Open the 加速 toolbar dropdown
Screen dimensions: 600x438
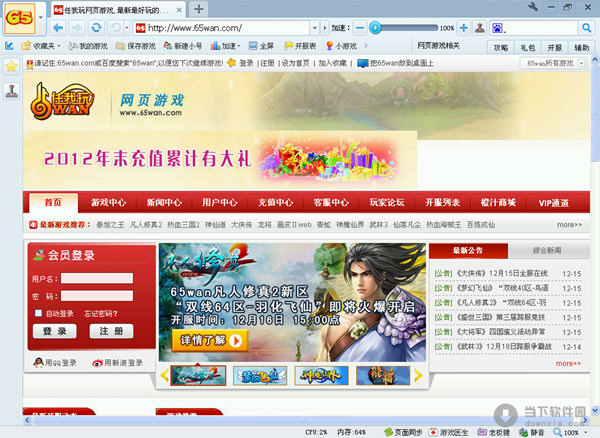point(225,46)
